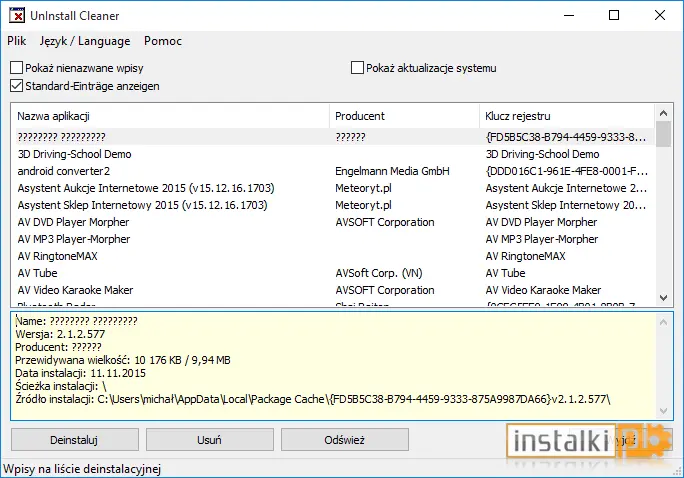Viewport: 684px width, 478px height.
Task: Select AV Tube in name column
Action: coord(38,273)
